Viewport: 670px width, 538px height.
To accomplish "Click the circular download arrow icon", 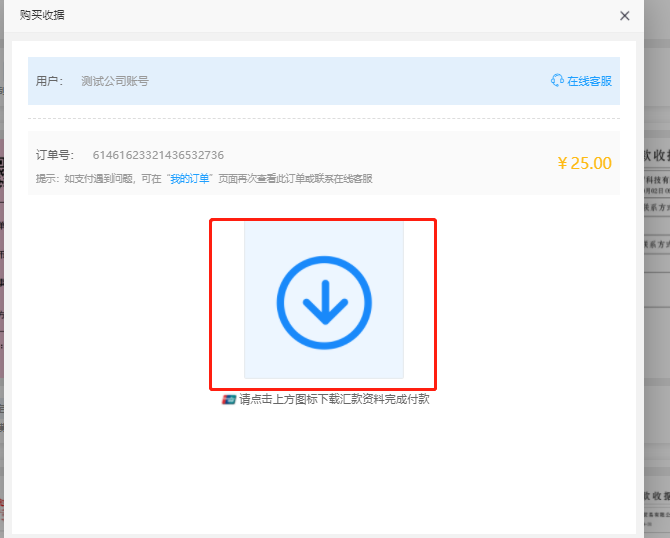I will [x=324, y=301].
